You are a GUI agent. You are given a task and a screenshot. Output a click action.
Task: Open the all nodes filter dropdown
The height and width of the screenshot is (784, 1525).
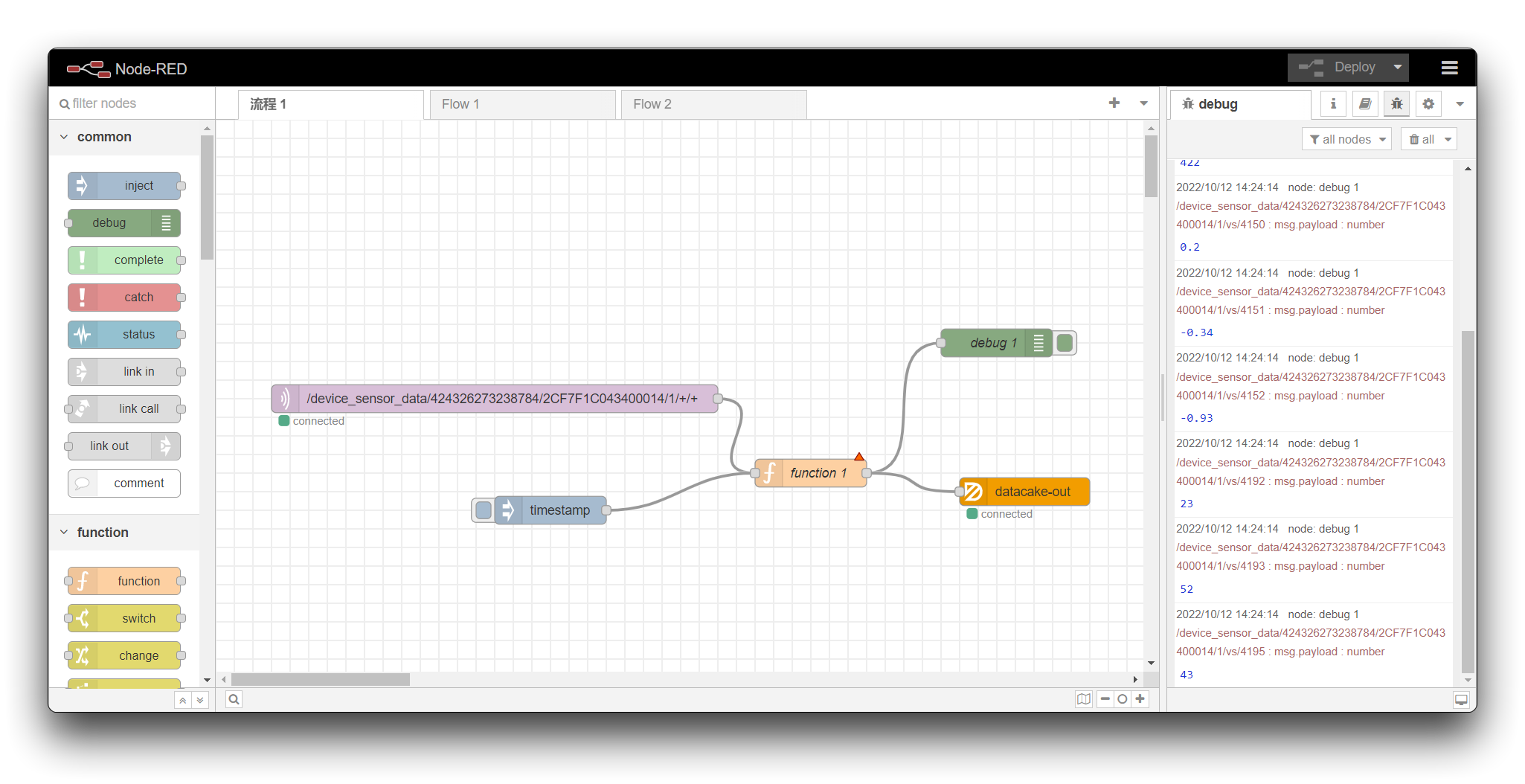click(x=1346, y=139)
